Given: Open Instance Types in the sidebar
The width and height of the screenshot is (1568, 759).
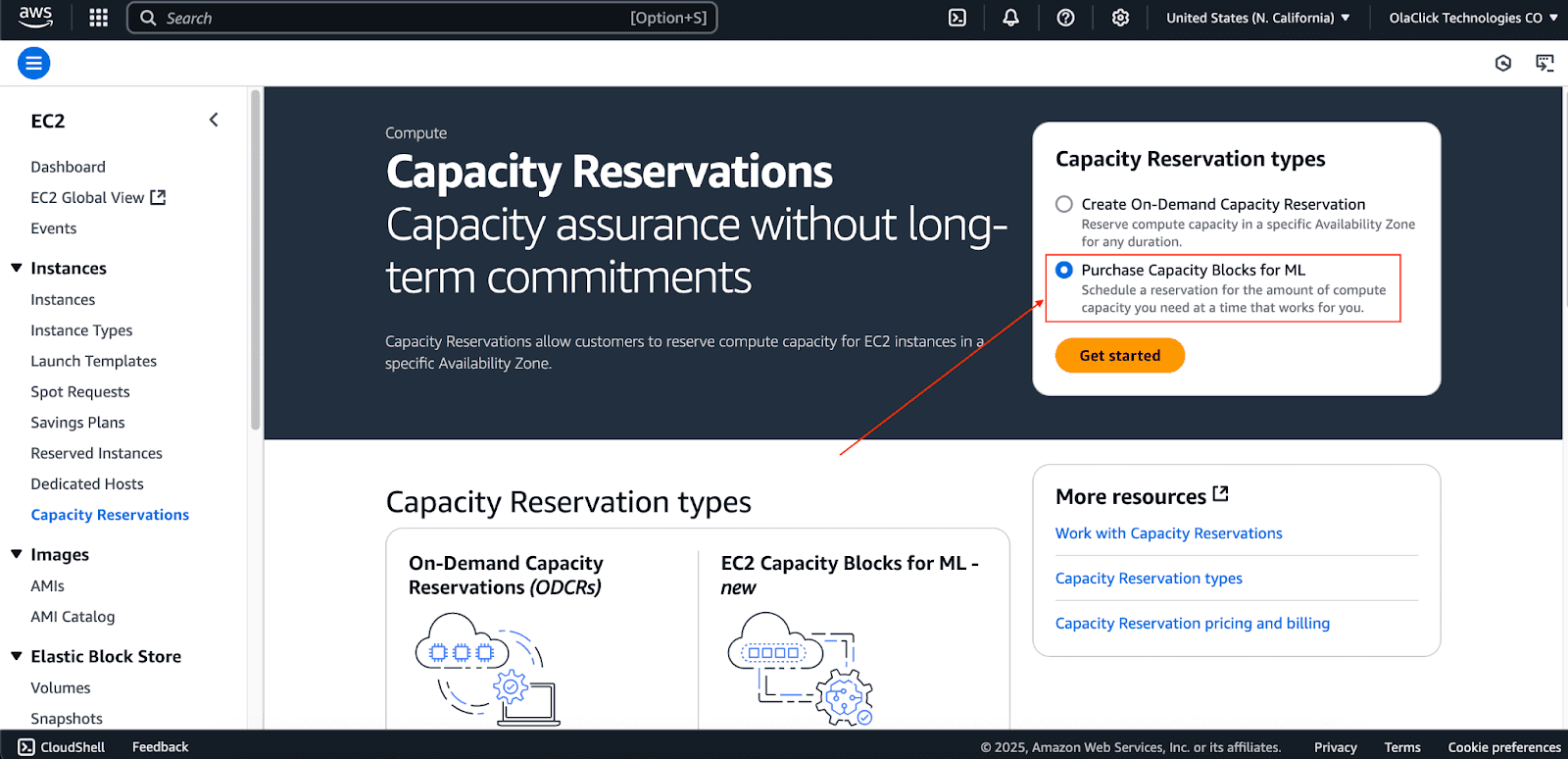Looking at the screenshot, I should click(81, 330).
